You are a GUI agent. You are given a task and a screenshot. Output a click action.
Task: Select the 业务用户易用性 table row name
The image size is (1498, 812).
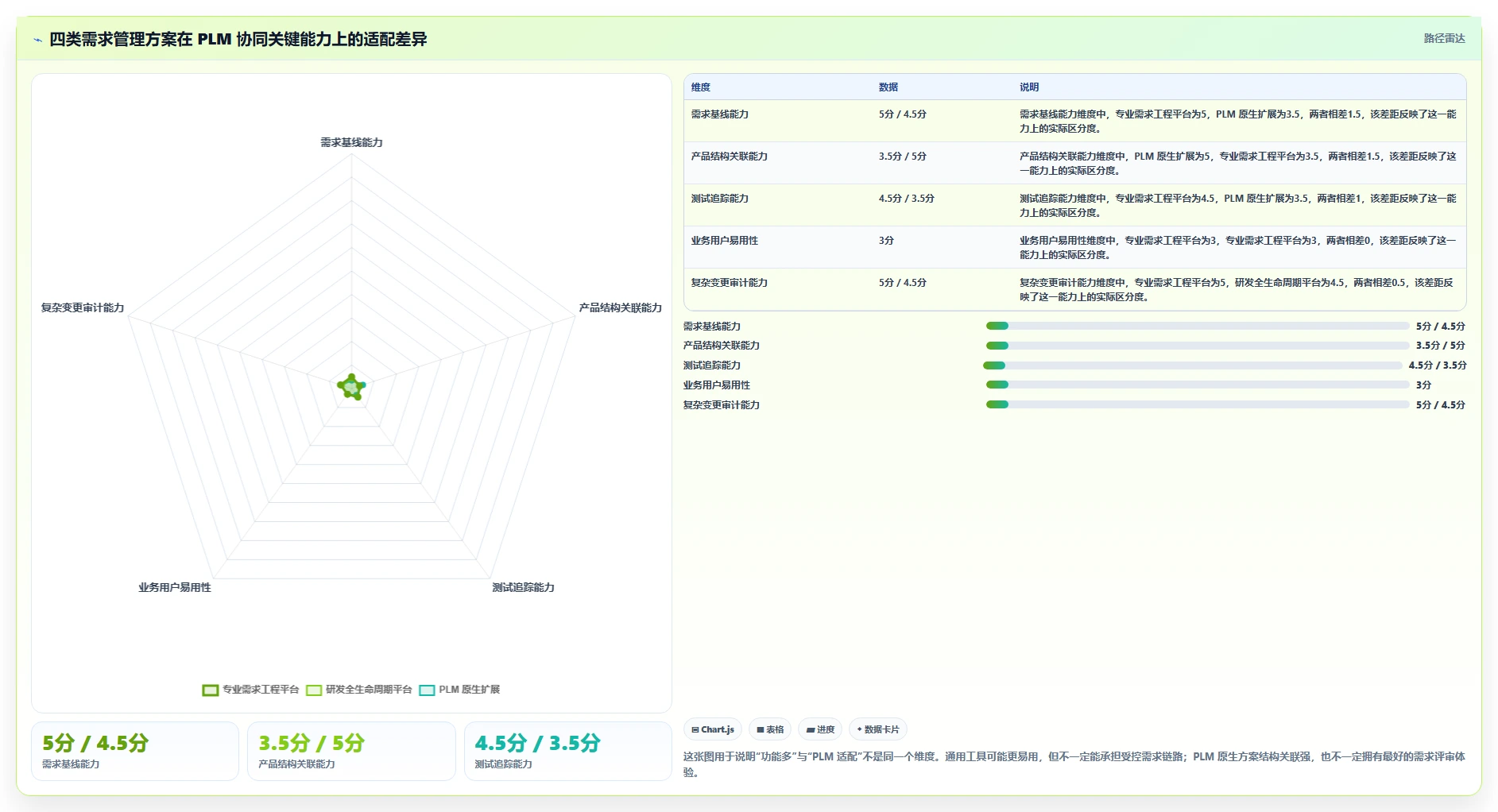725,241
